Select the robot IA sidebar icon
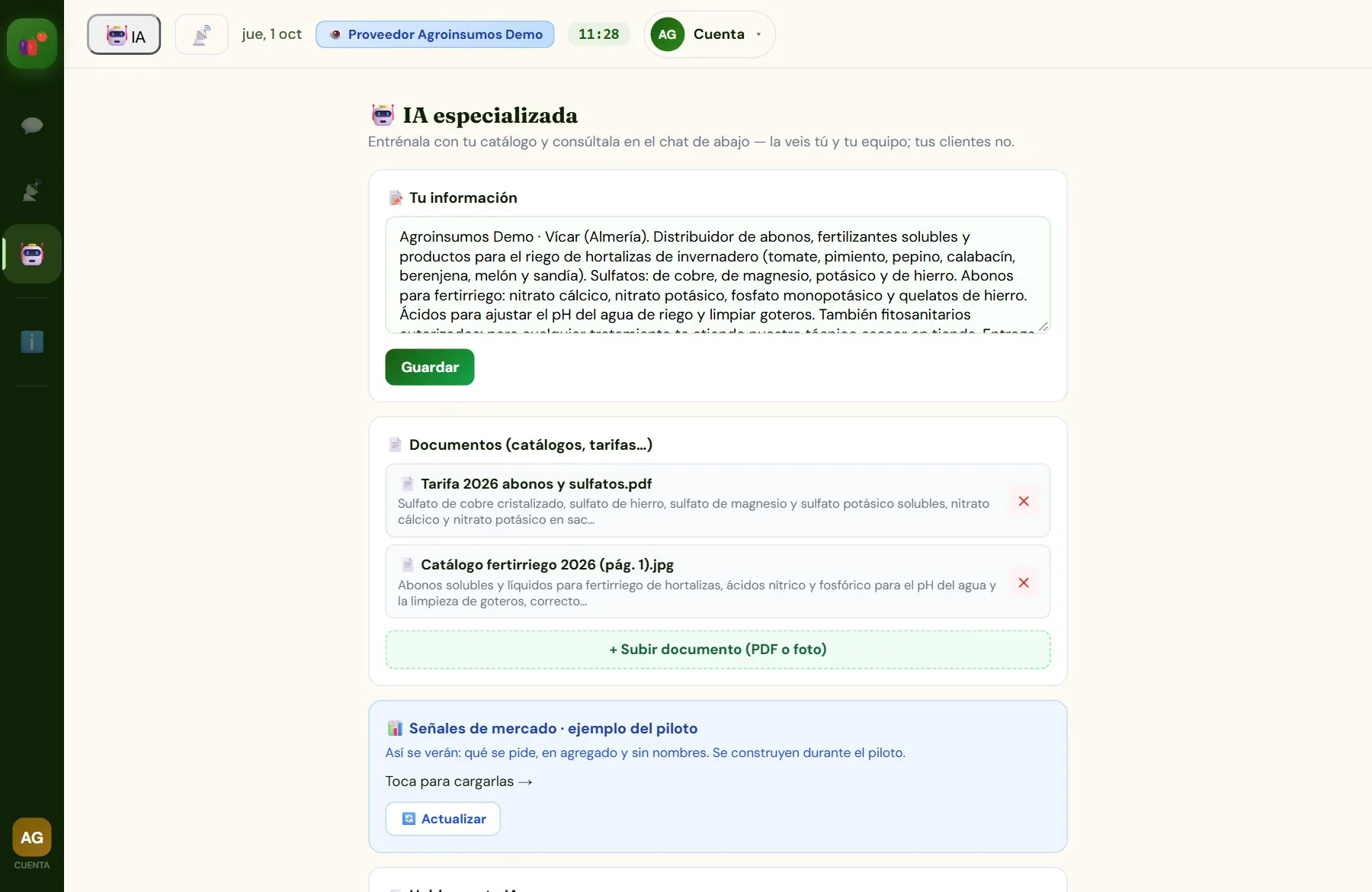This screenshot has height=892, width=1372. click(32, 254)
